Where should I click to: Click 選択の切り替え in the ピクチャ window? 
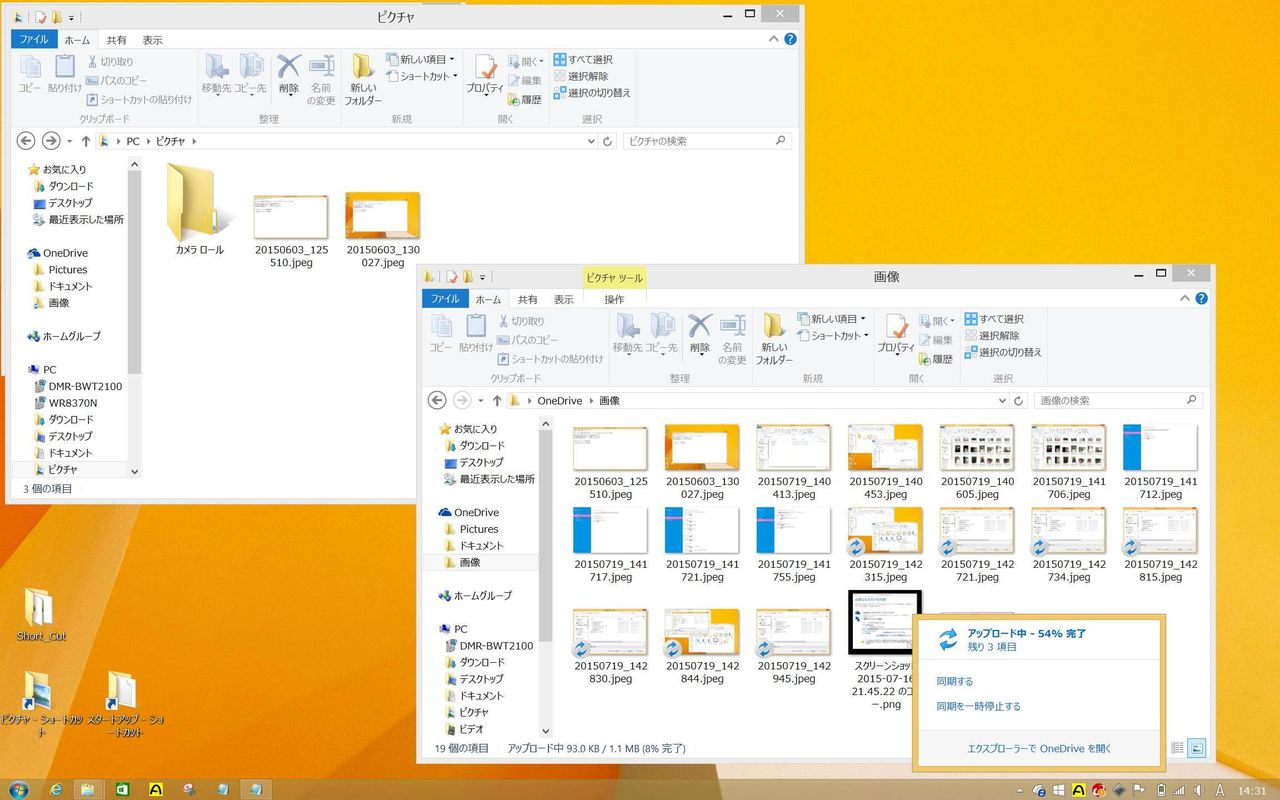tap(592, 93)
